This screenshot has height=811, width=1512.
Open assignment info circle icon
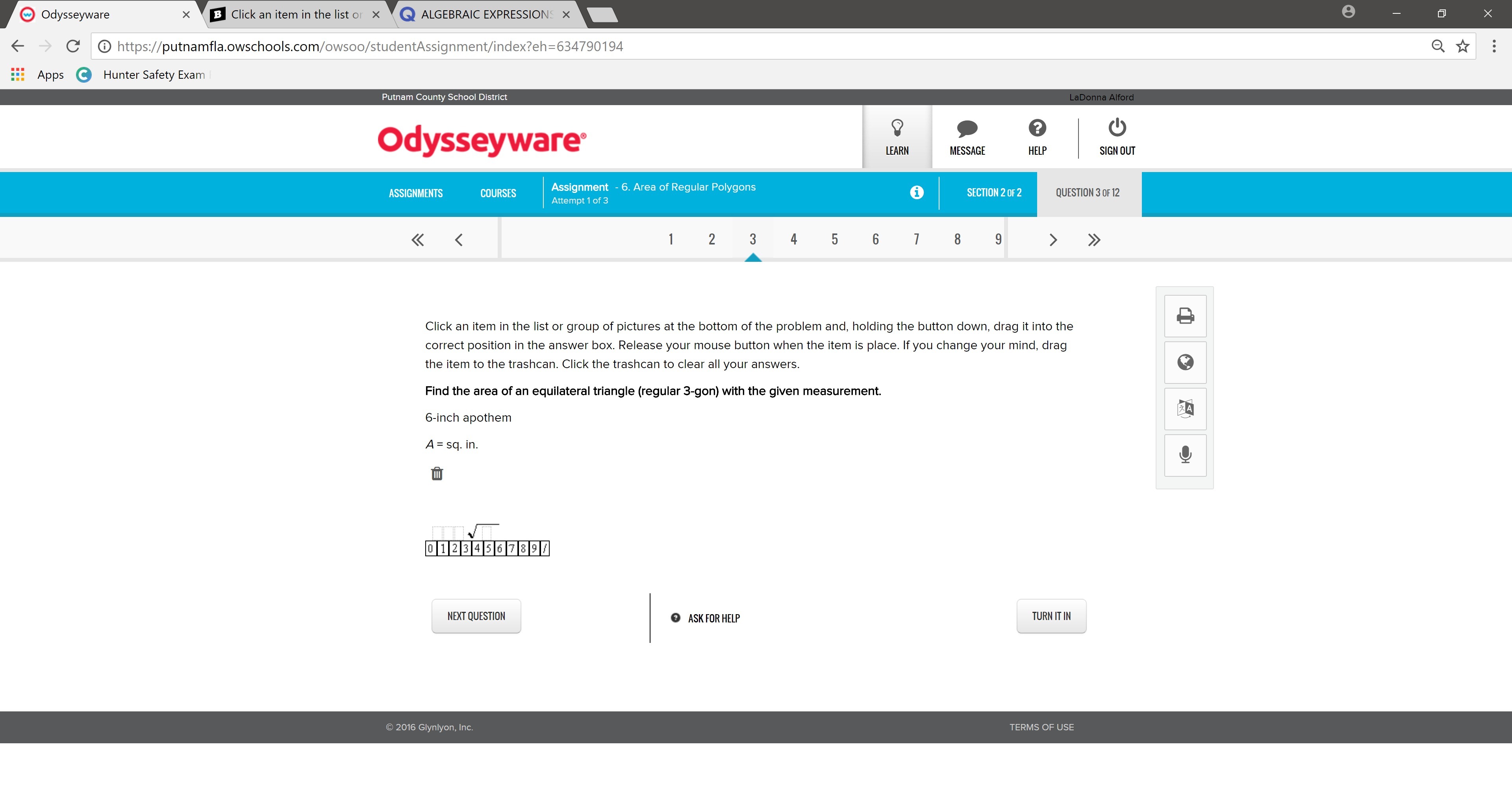coord(916,193)
